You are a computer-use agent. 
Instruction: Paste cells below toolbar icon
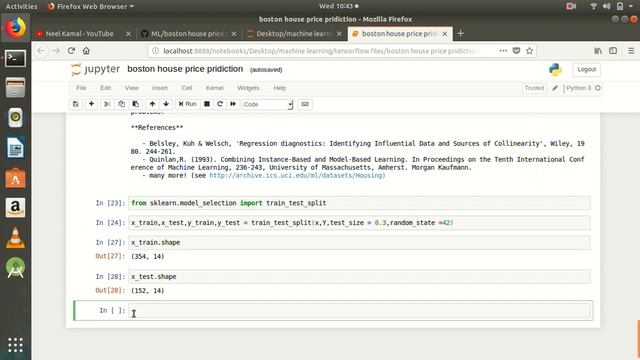(136, 104)
